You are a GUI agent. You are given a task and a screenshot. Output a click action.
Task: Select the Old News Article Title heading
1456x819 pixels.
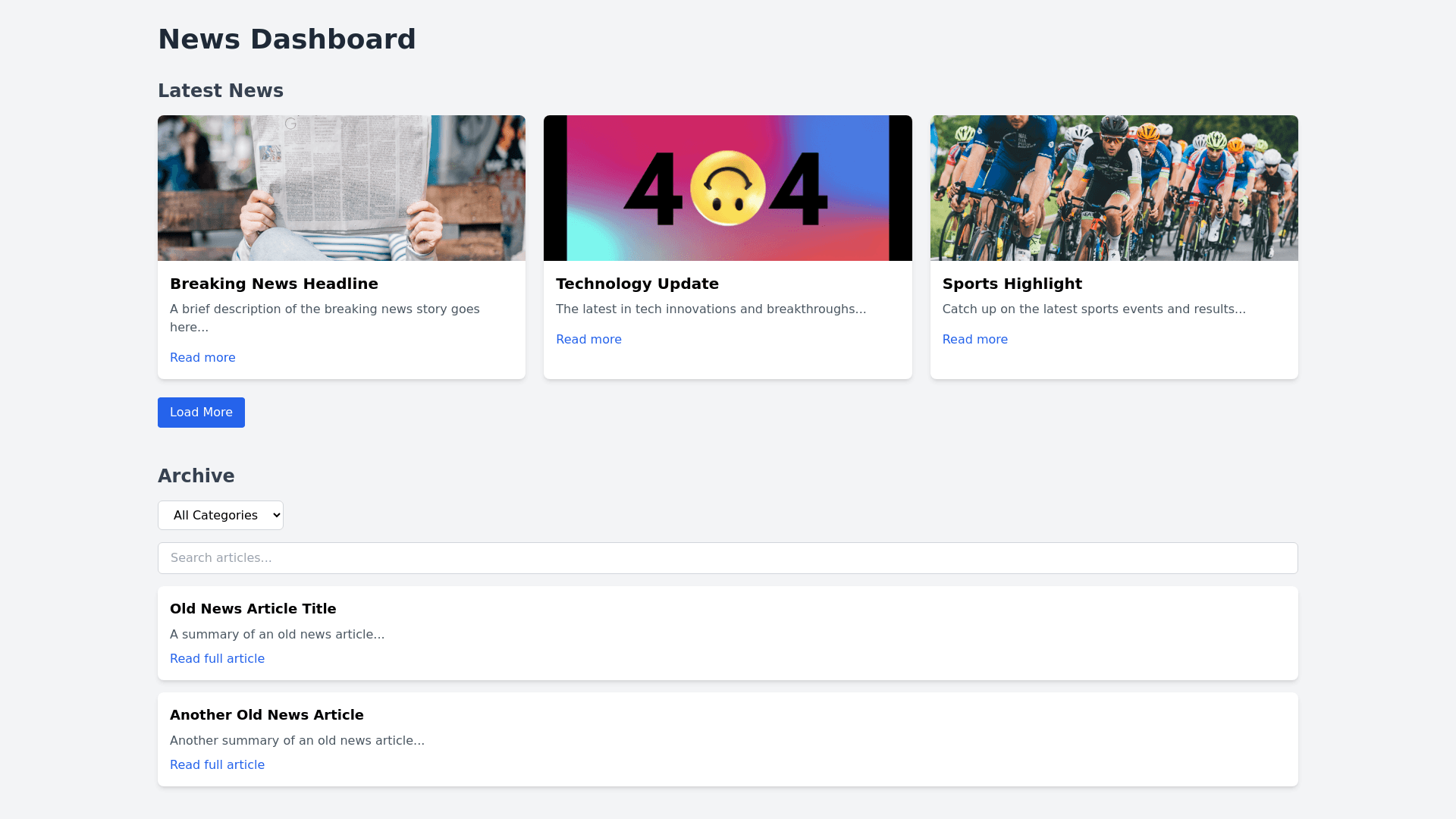(253, 609)
